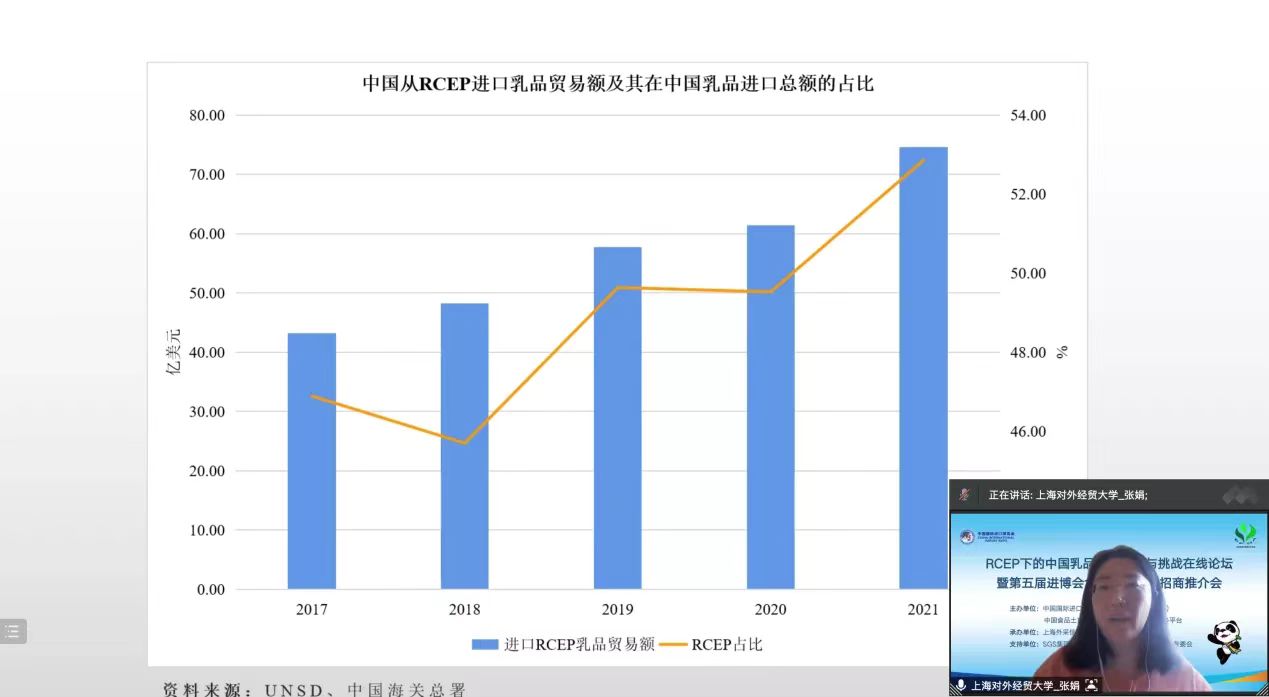
Task: Click the green leaf logo in video
Action: click(1245, 535)
